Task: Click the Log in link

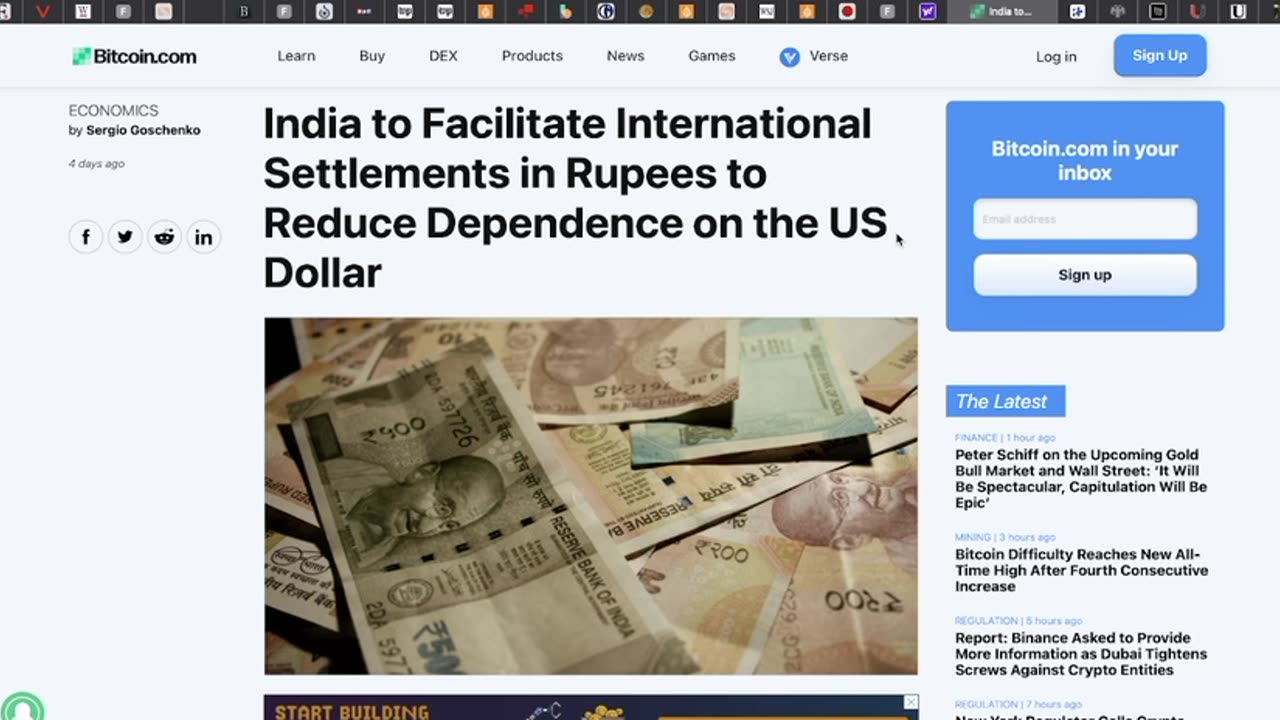Action: coord(1056,57)
